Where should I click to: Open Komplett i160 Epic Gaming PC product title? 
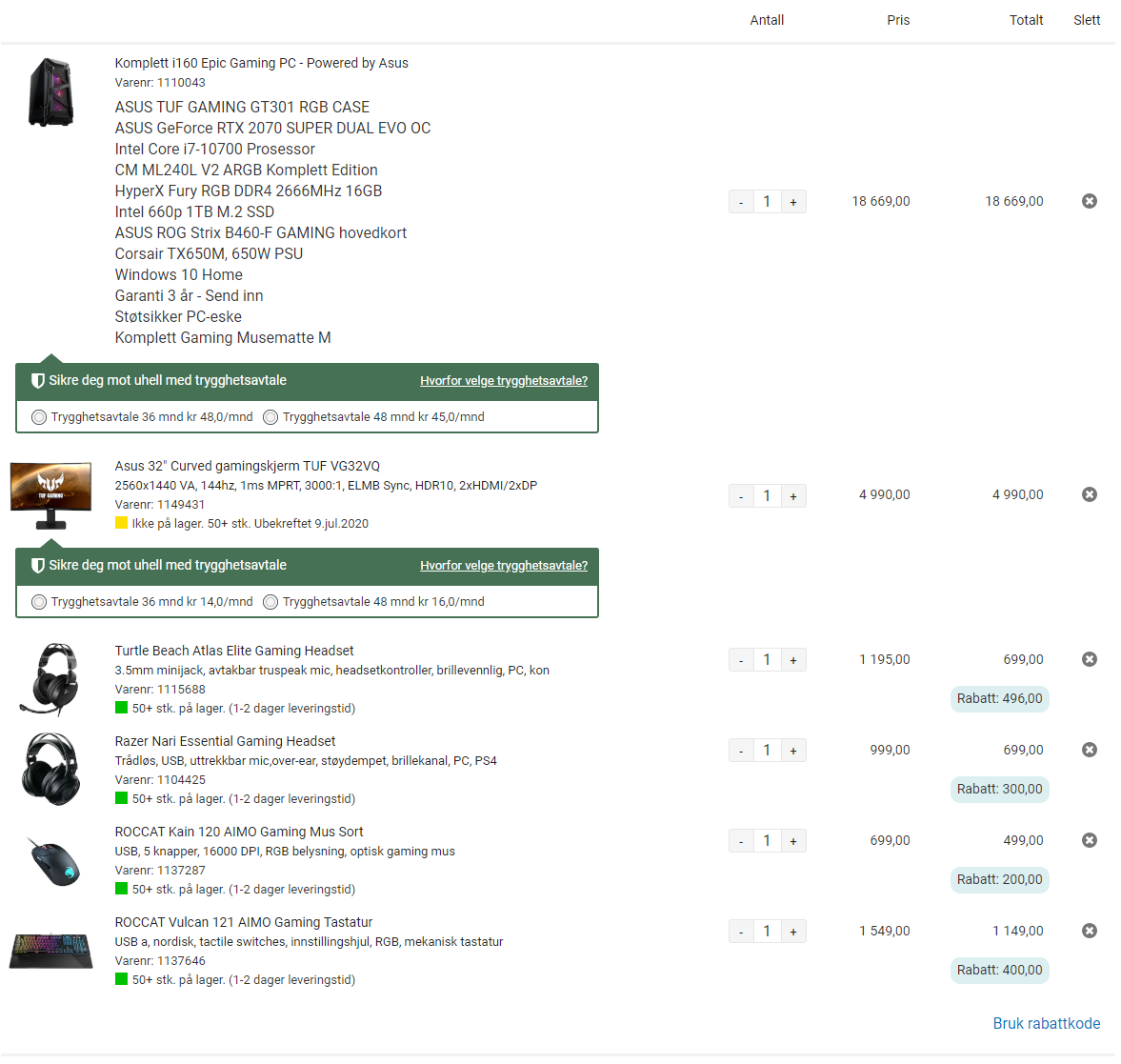[x=262, y=63]
